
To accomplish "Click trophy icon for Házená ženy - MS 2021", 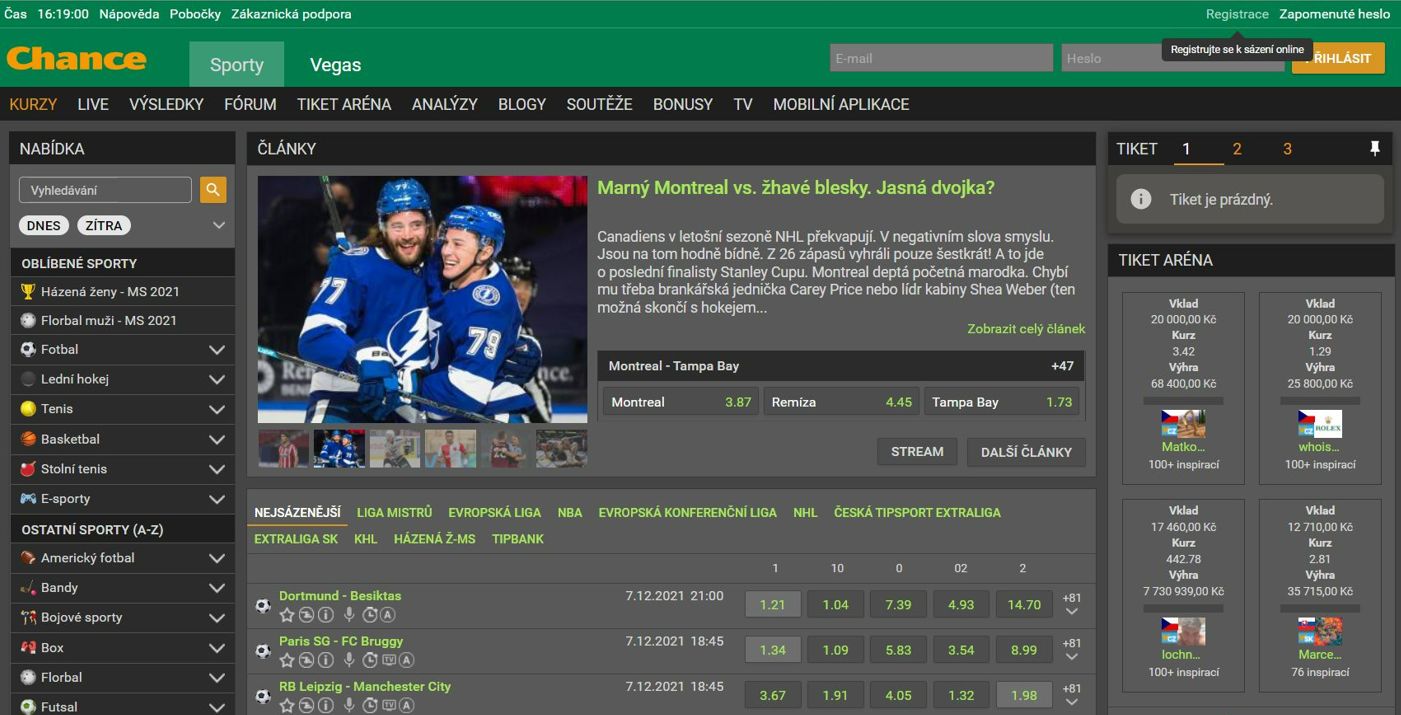I will (x=28, y=291).
